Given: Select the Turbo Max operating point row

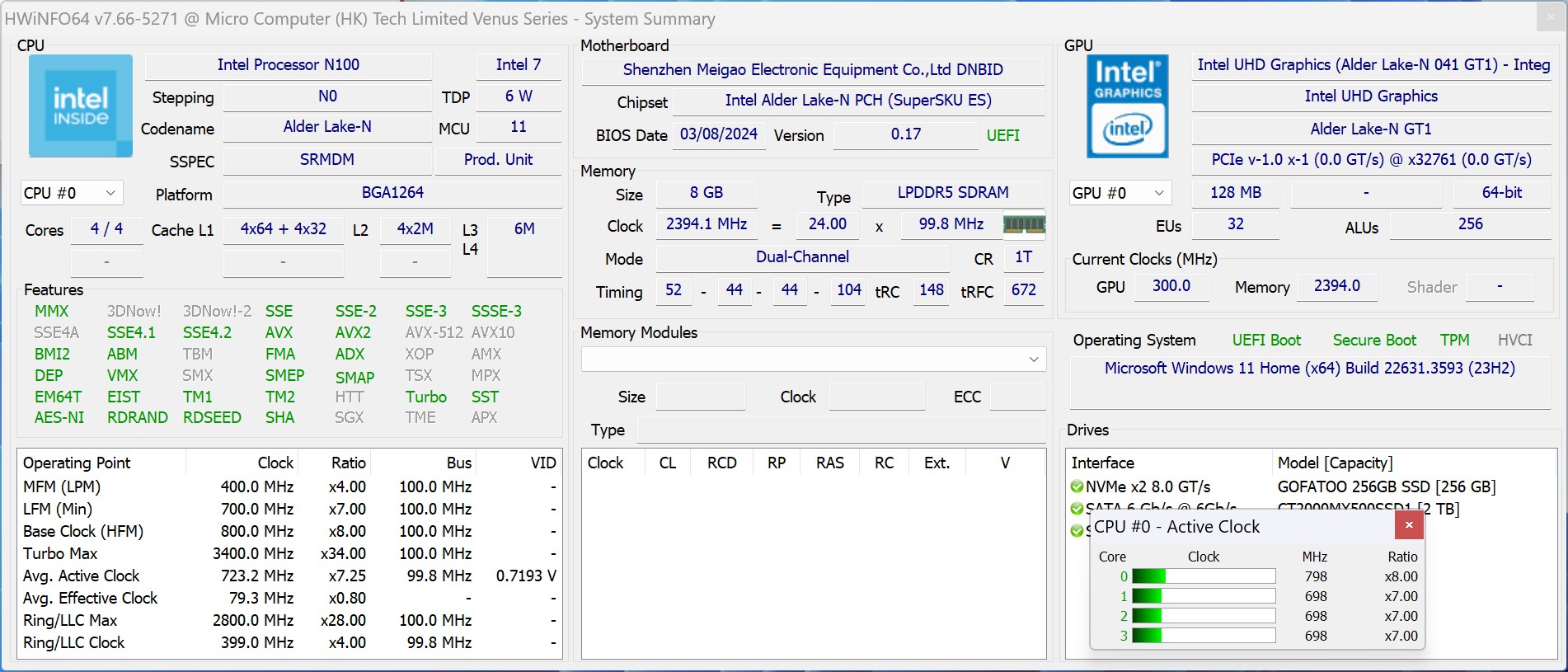Looking at the screenshot, I should point(289,553).
